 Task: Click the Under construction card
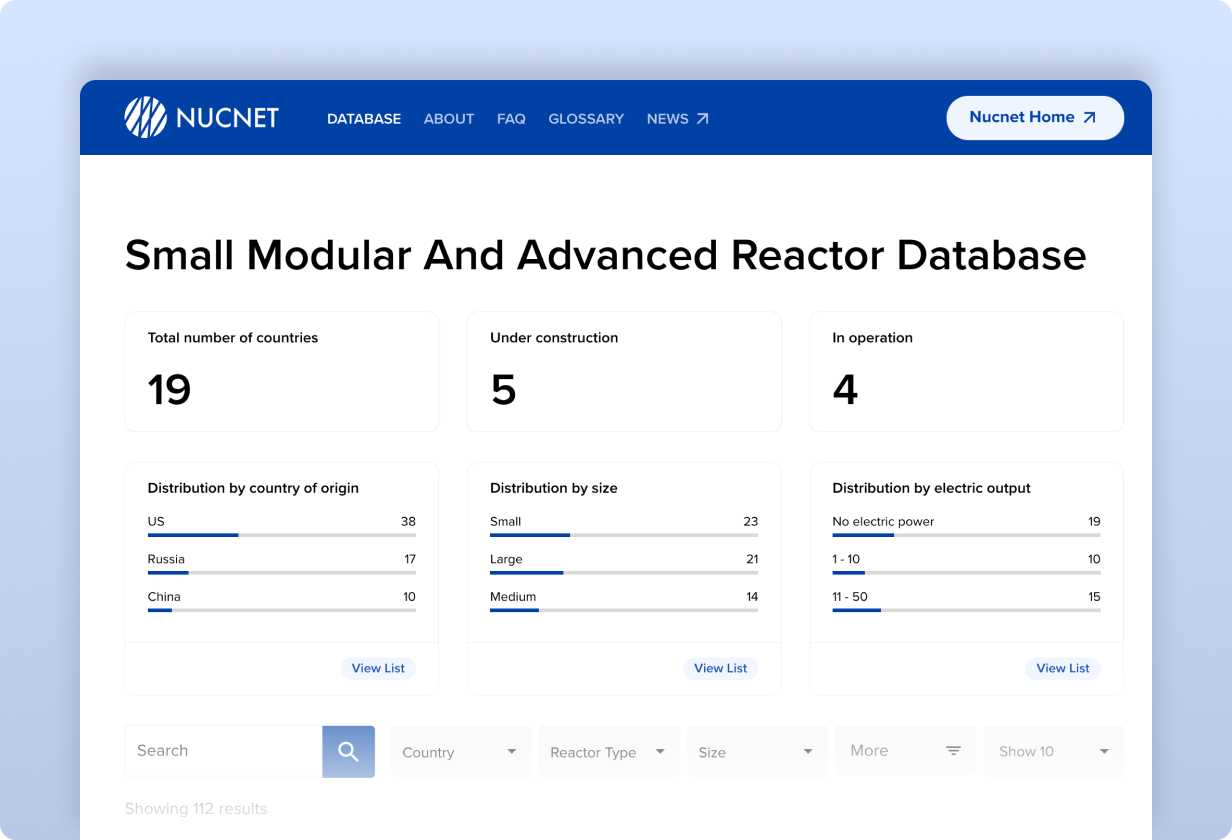[x=624, y=371]
